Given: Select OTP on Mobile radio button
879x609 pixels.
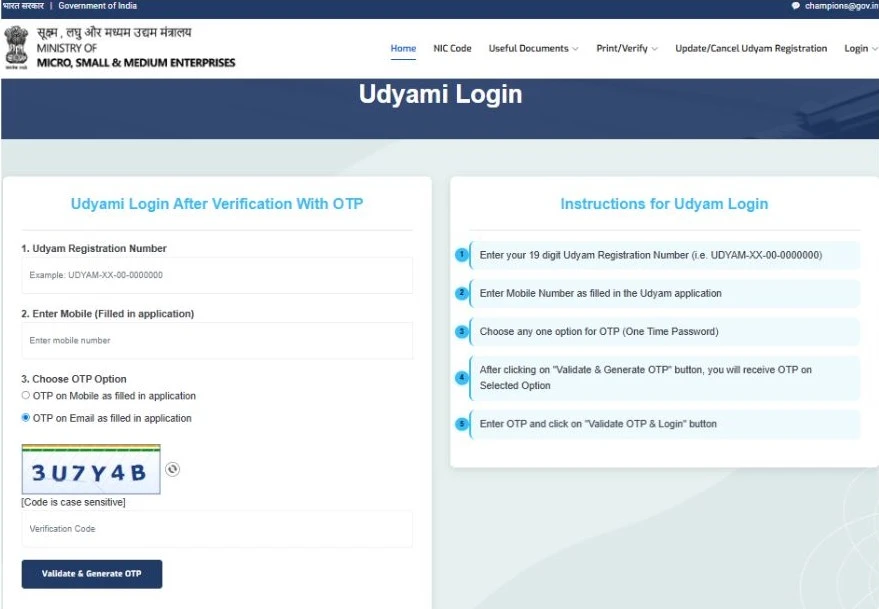Looking at the screenshot, I should 26,395.
